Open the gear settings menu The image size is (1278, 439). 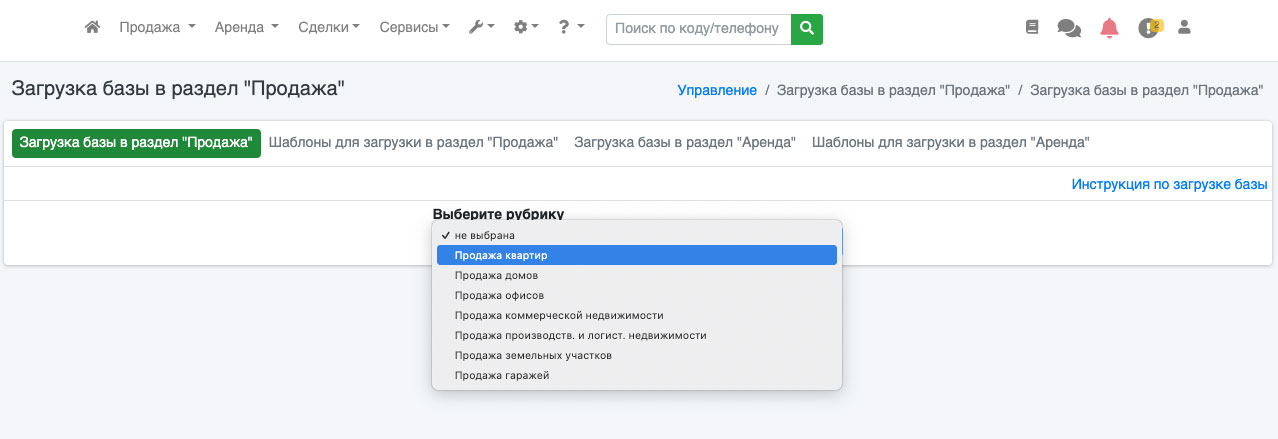525,28
